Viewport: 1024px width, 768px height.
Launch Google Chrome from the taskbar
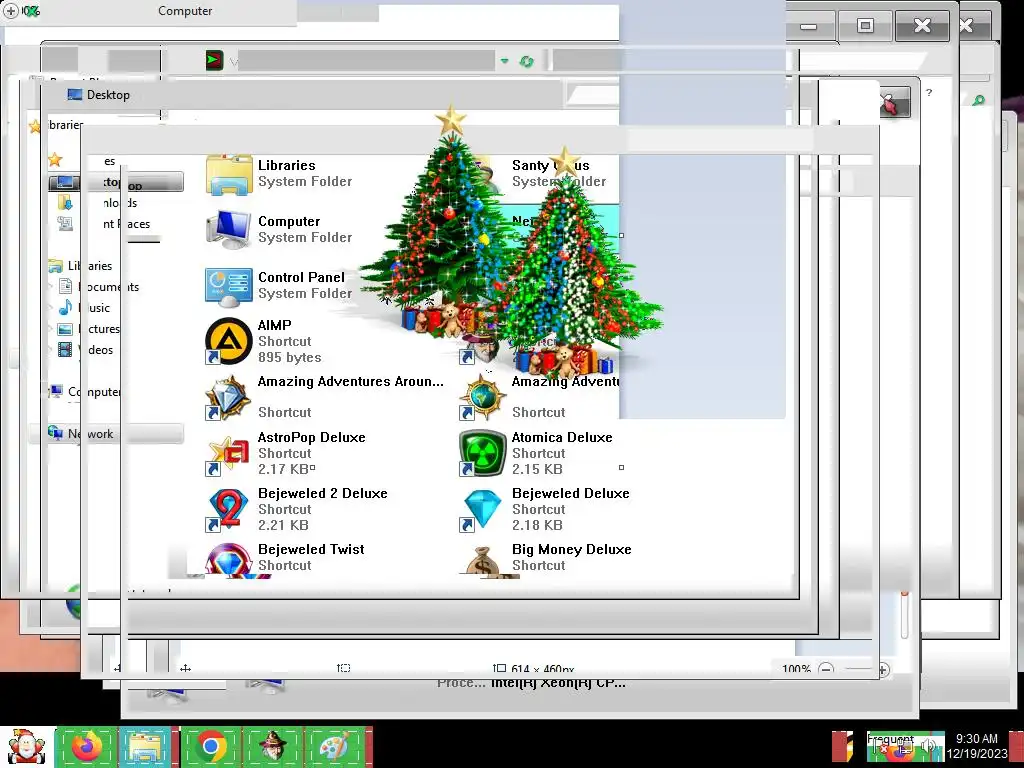pyautogui.click(x=210, y=746)
